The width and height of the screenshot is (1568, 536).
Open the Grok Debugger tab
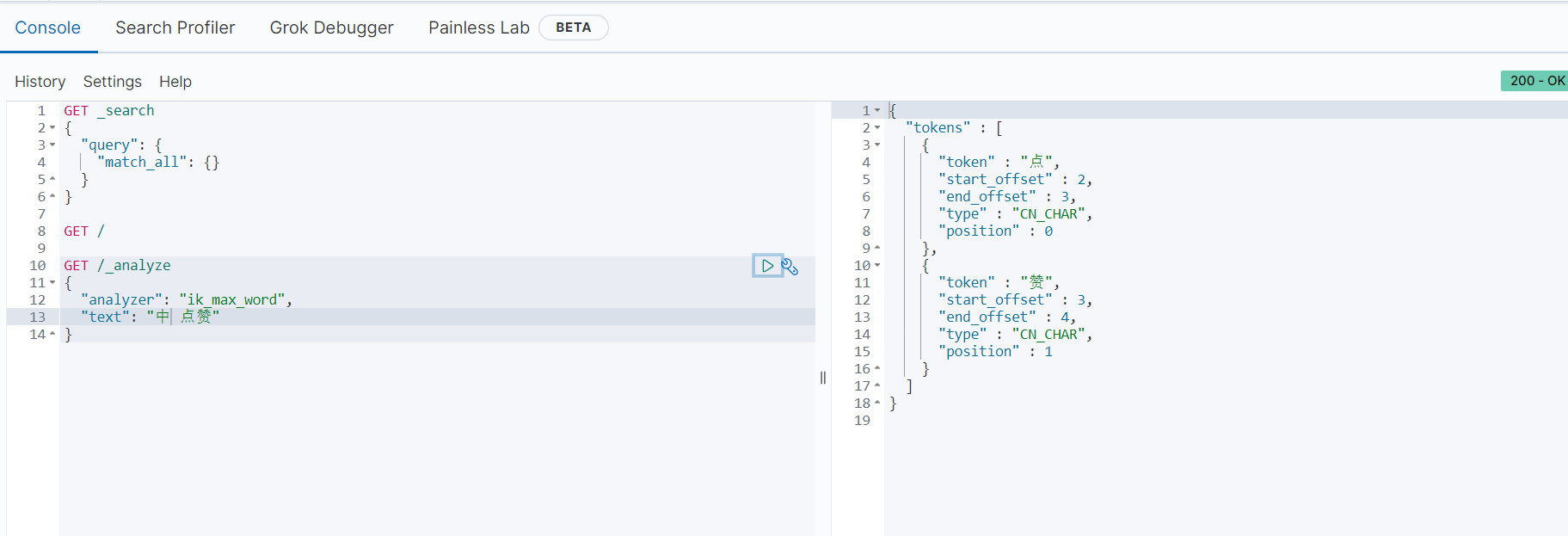coord(332,28)
